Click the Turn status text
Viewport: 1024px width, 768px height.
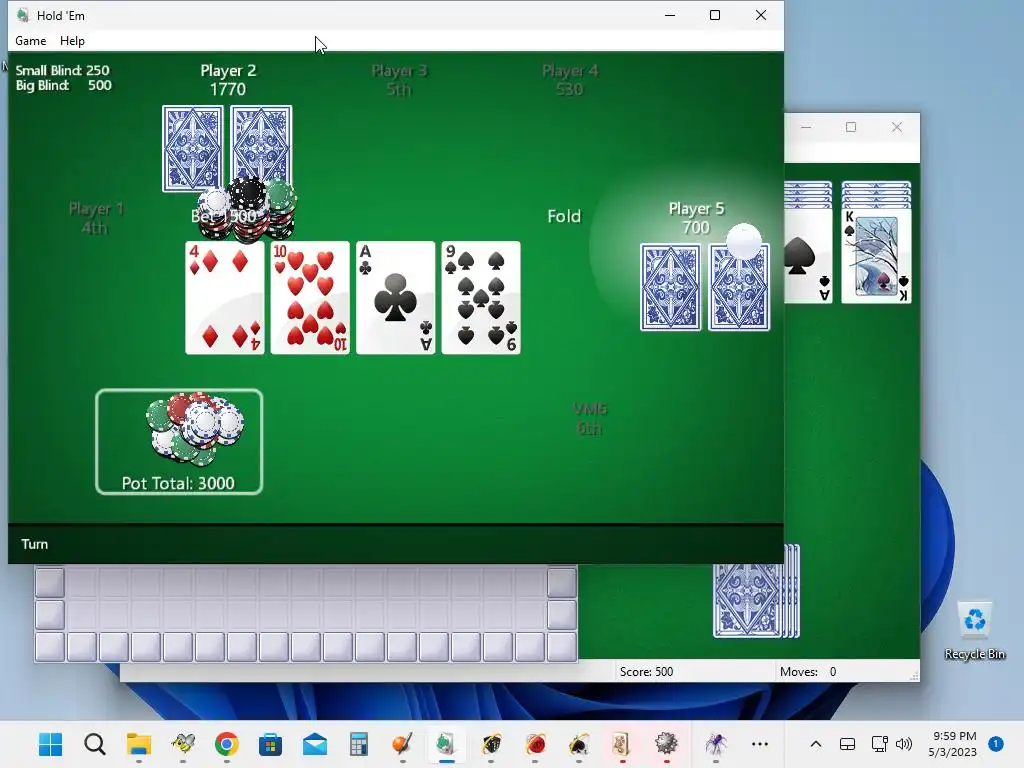(35, 544)
